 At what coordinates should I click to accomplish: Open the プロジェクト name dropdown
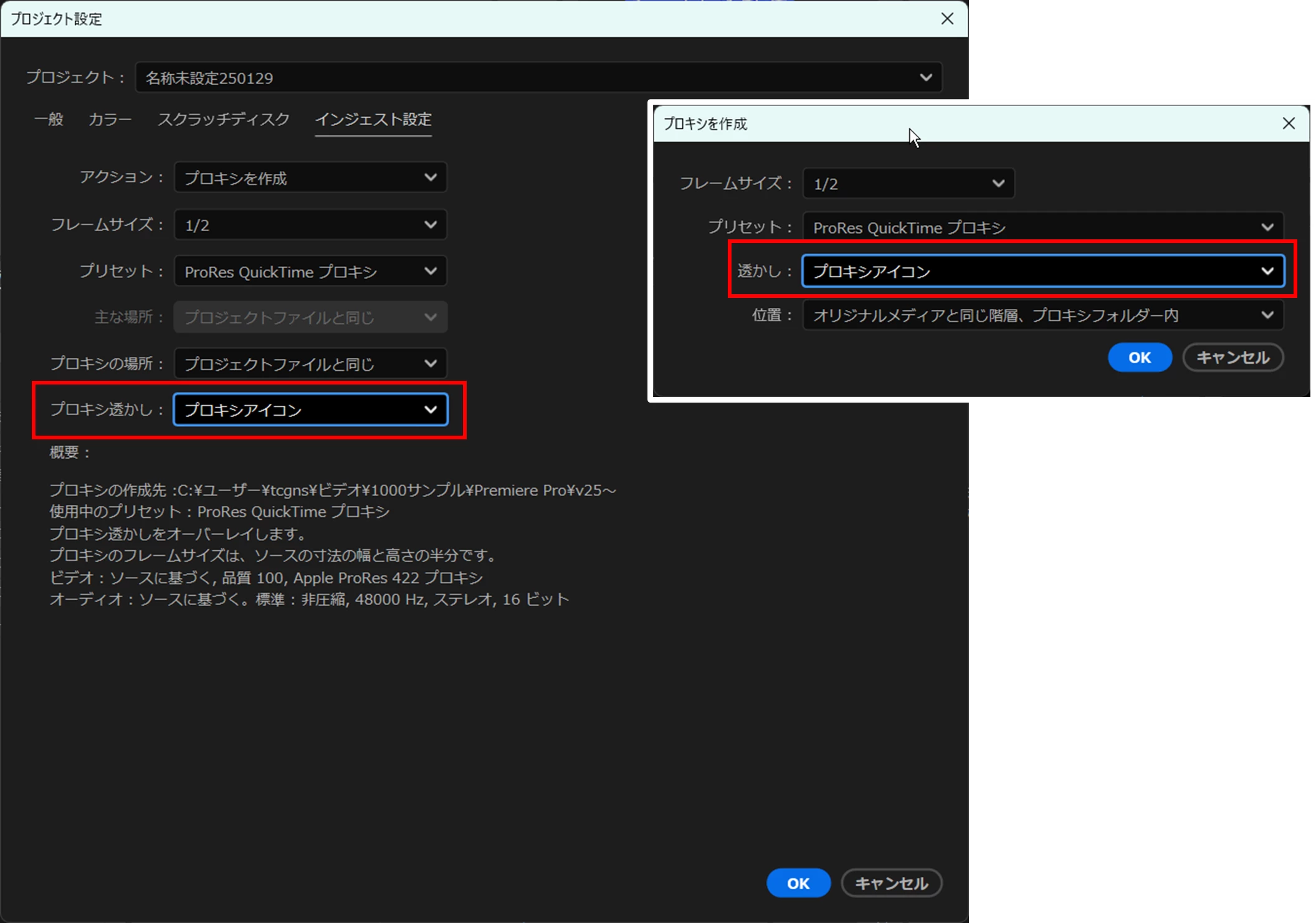click(538, 78)
